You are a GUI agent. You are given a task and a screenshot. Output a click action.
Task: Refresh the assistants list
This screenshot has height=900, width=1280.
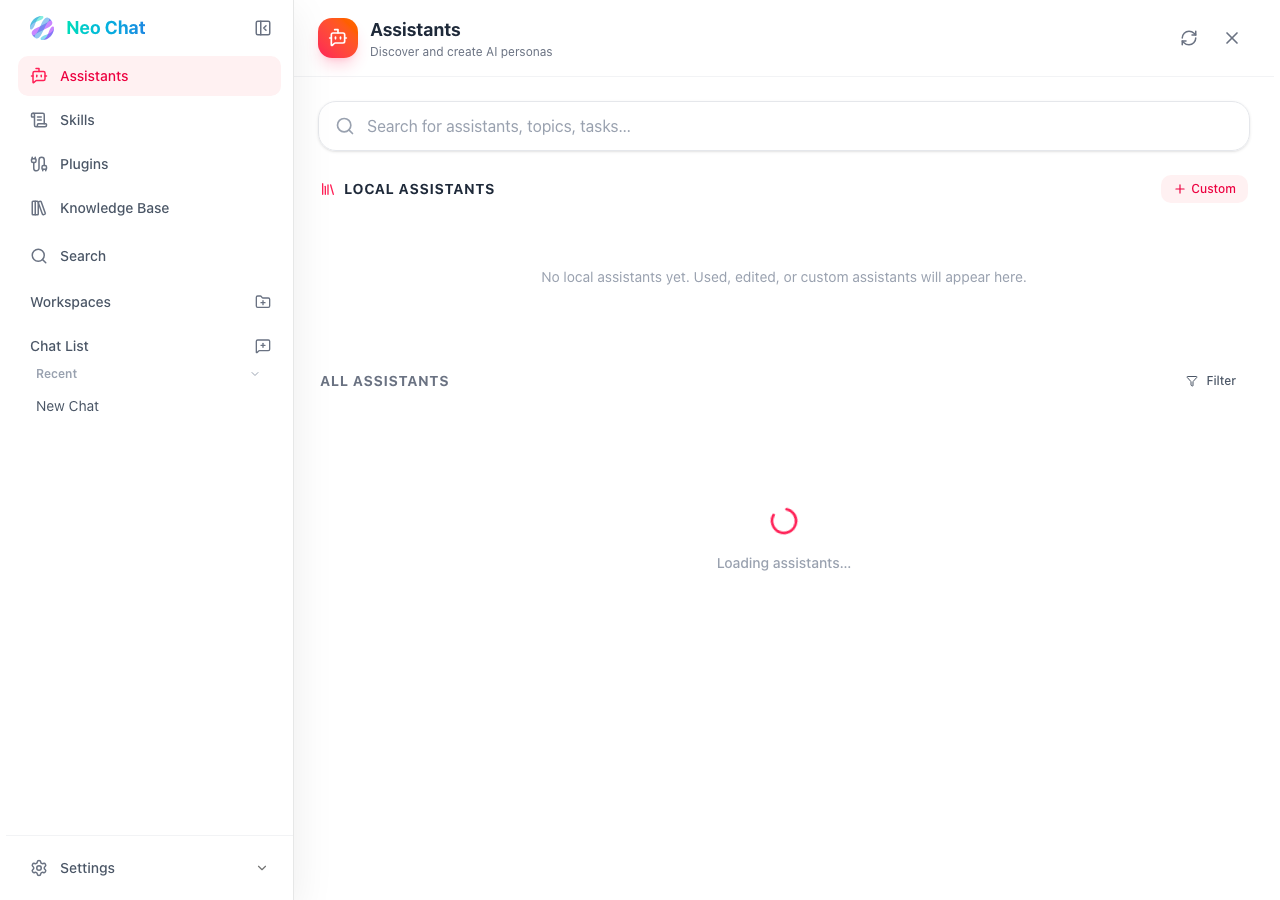tap(1189, 38)
